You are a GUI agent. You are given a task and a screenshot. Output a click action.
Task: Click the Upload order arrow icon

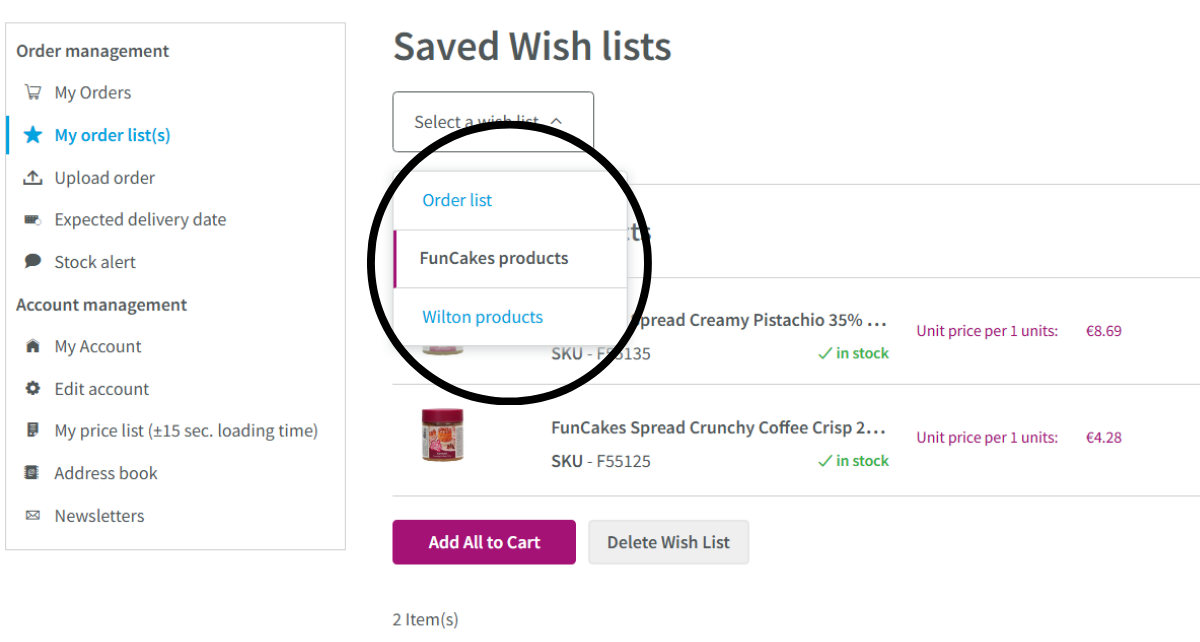point(33,178)
